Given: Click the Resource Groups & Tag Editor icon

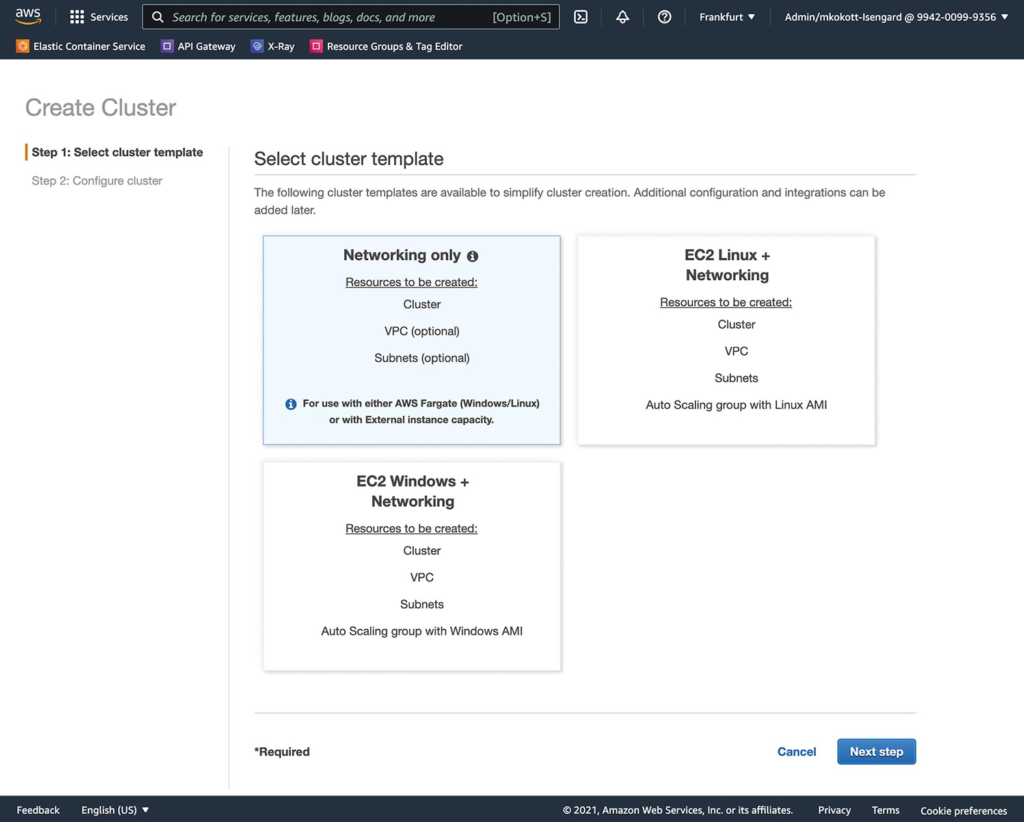Looking at the screenshot, I should [x=316, y=46].
